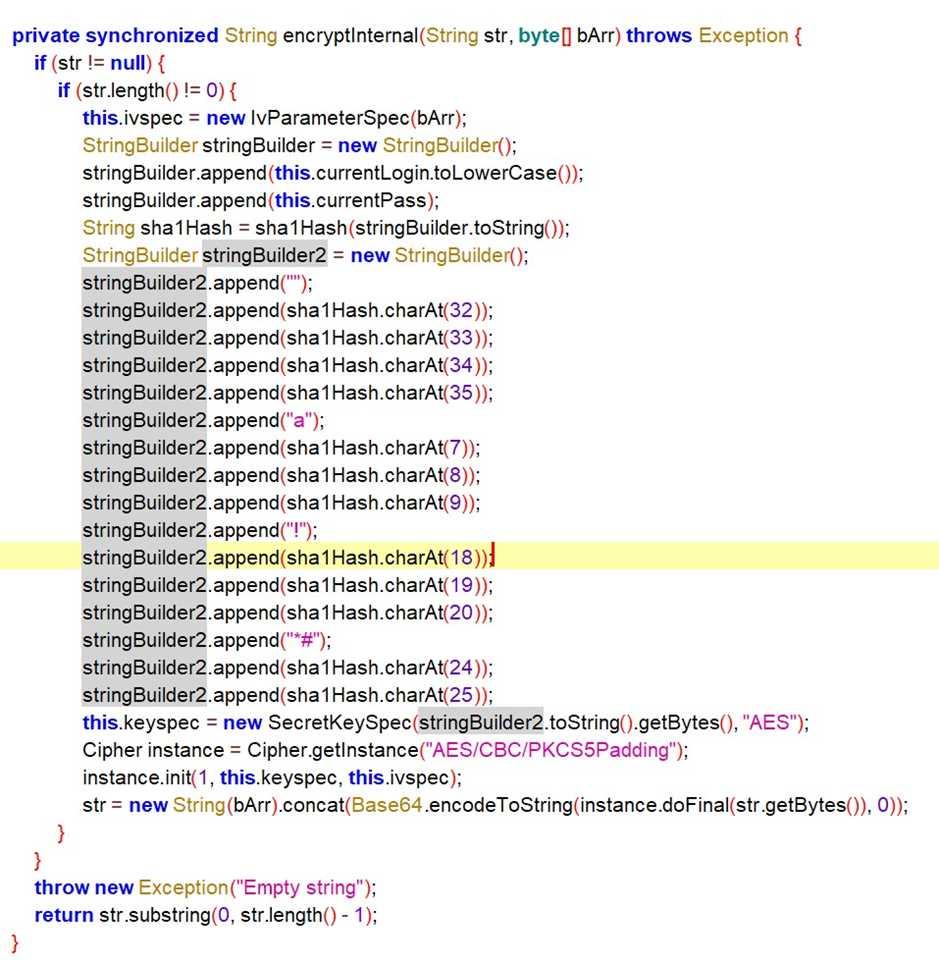Image resolution: width=939 pixels, height=964 pixels.
Task: Click 'instance.init' call line
Action: point(272,778)
